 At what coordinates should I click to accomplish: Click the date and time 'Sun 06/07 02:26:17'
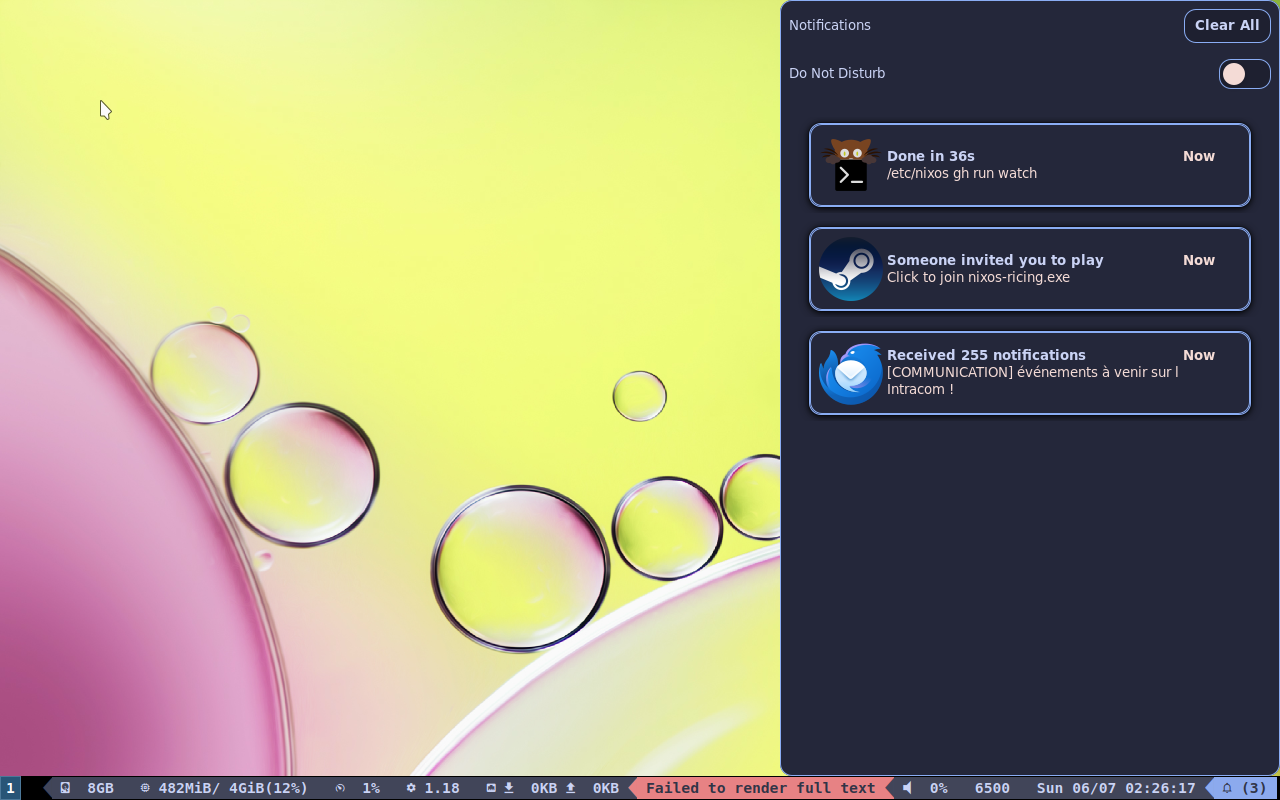click(x=1116, y=788)
